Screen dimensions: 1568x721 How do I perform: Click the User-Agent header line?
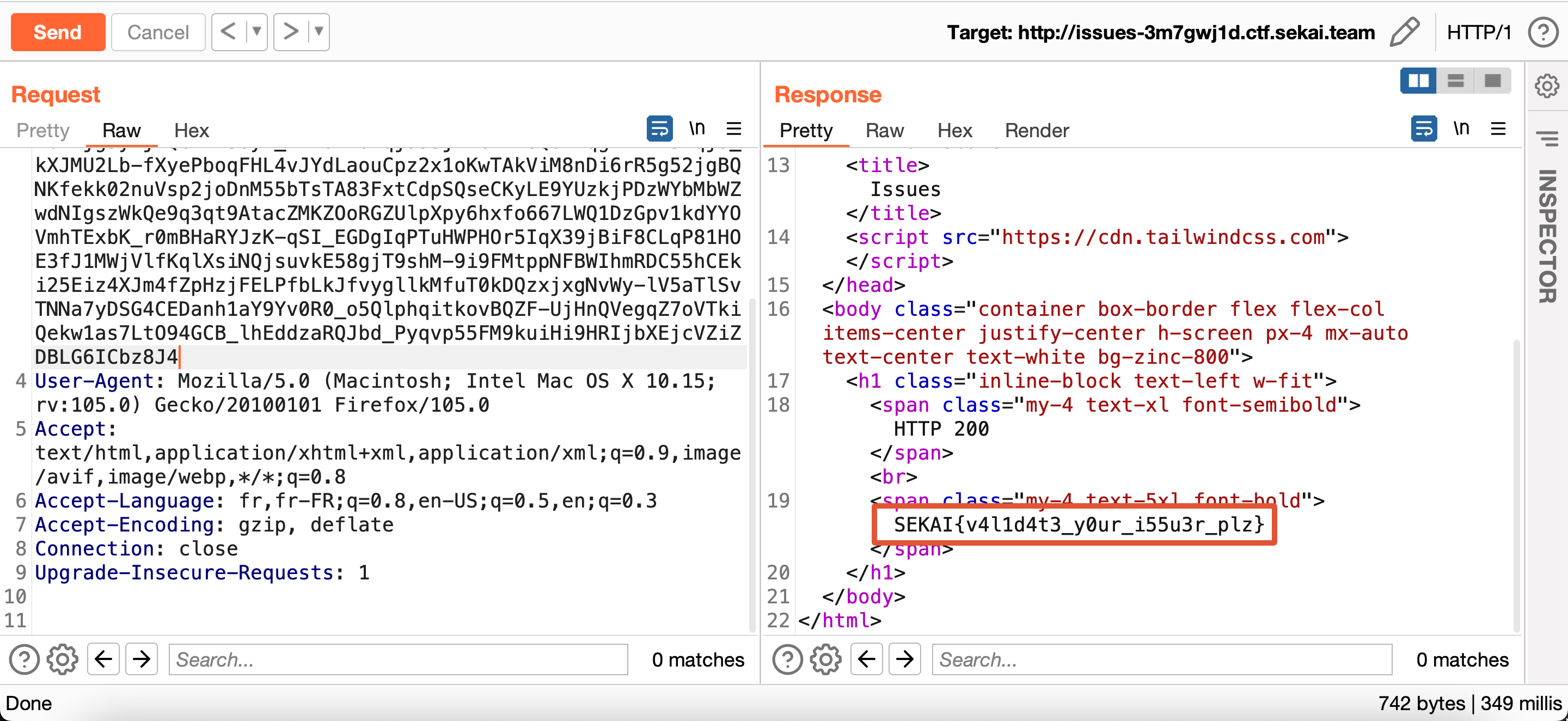[x=375, y=393]
